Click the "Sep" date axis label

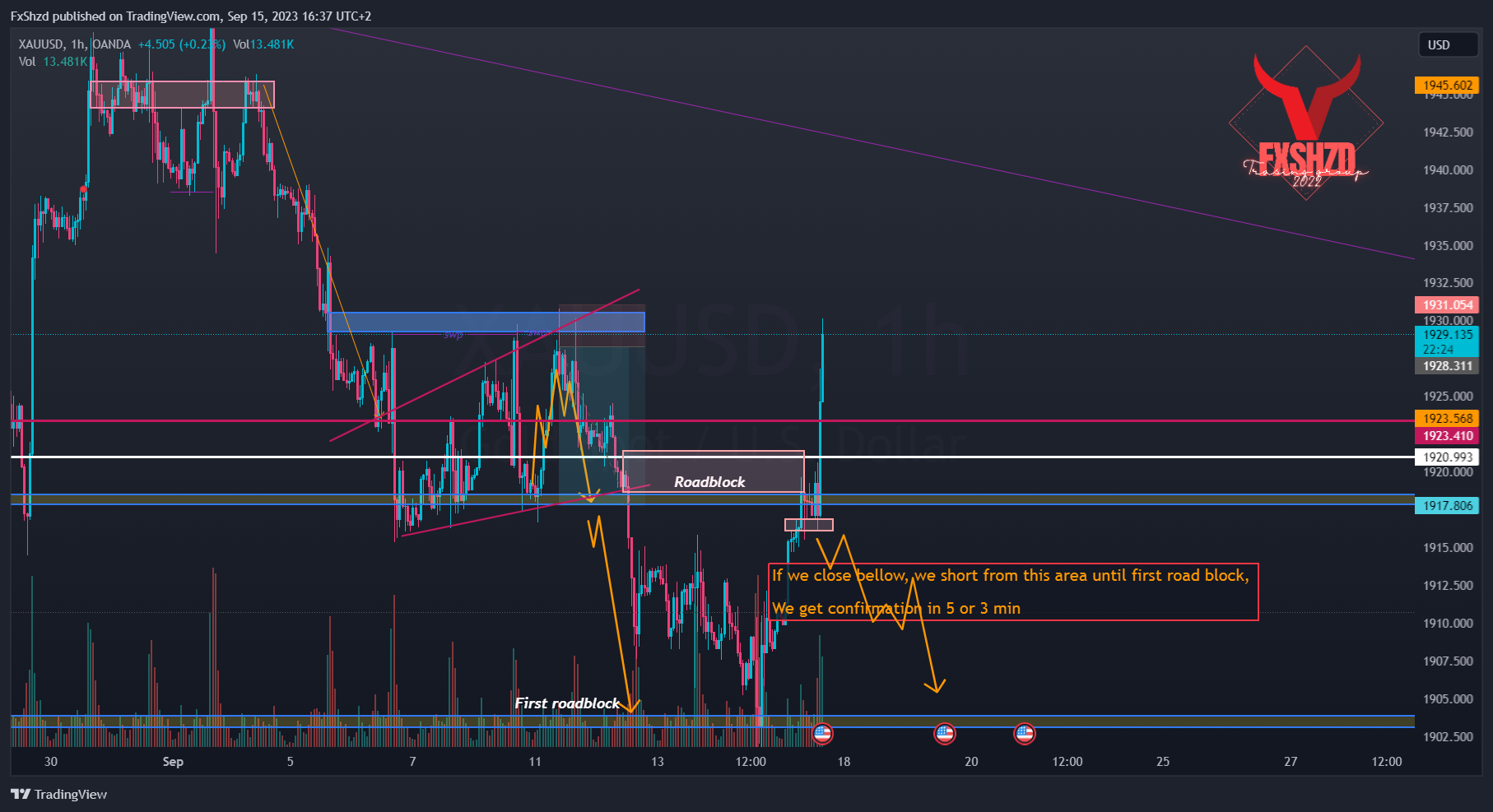coord(173,762)
